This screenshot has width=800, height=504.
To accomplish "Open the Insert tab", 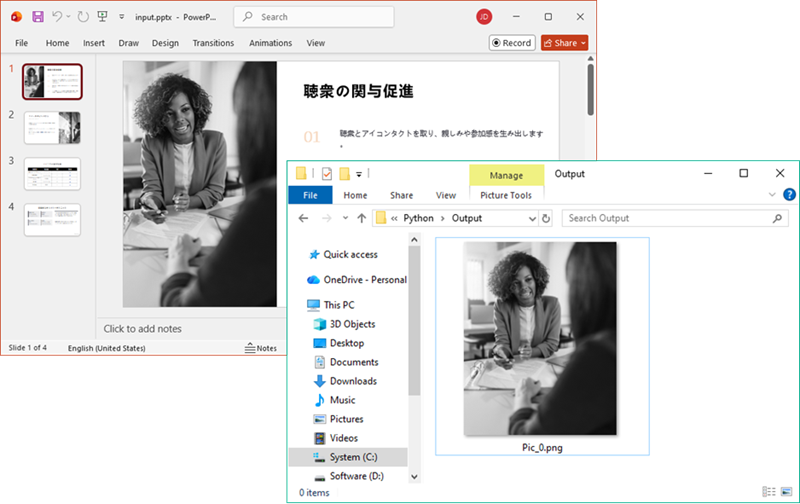I will coord(94,43).
